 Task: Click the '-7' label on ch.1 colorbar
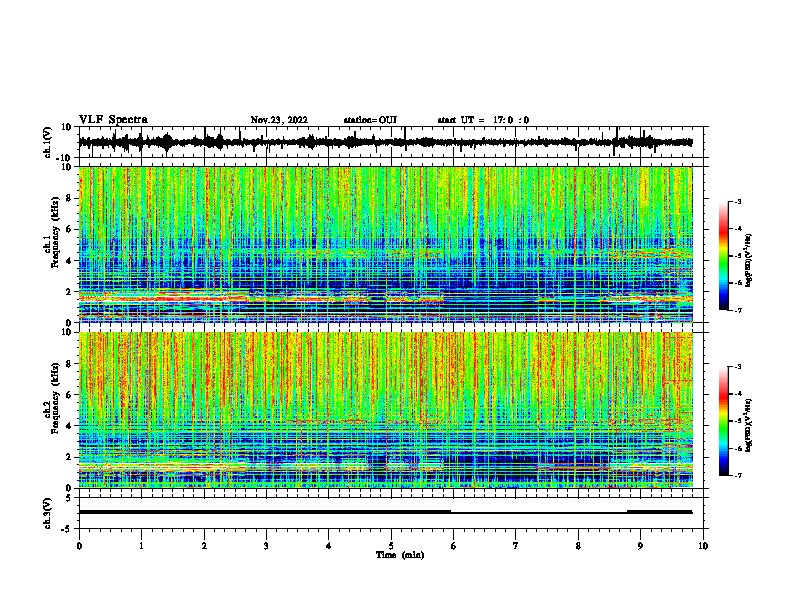737,310
